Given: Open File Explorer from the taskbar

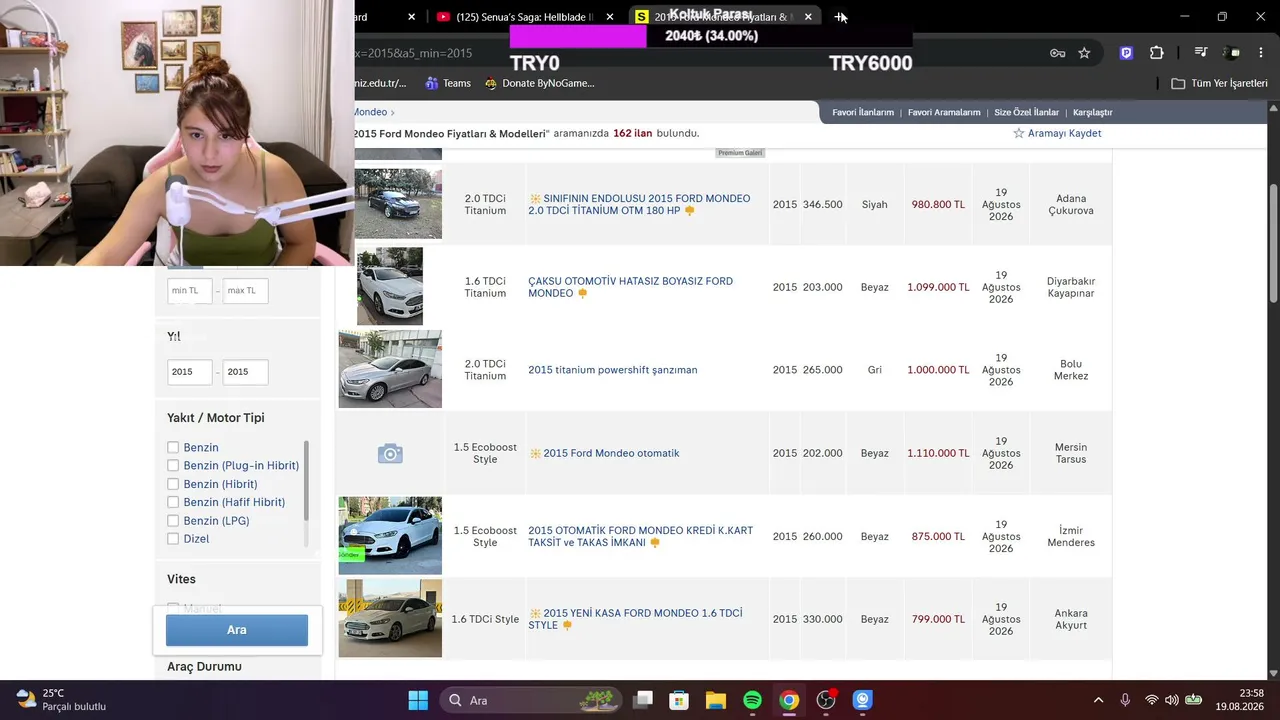Looking at the screenshot, I should (x=715, y=700).
